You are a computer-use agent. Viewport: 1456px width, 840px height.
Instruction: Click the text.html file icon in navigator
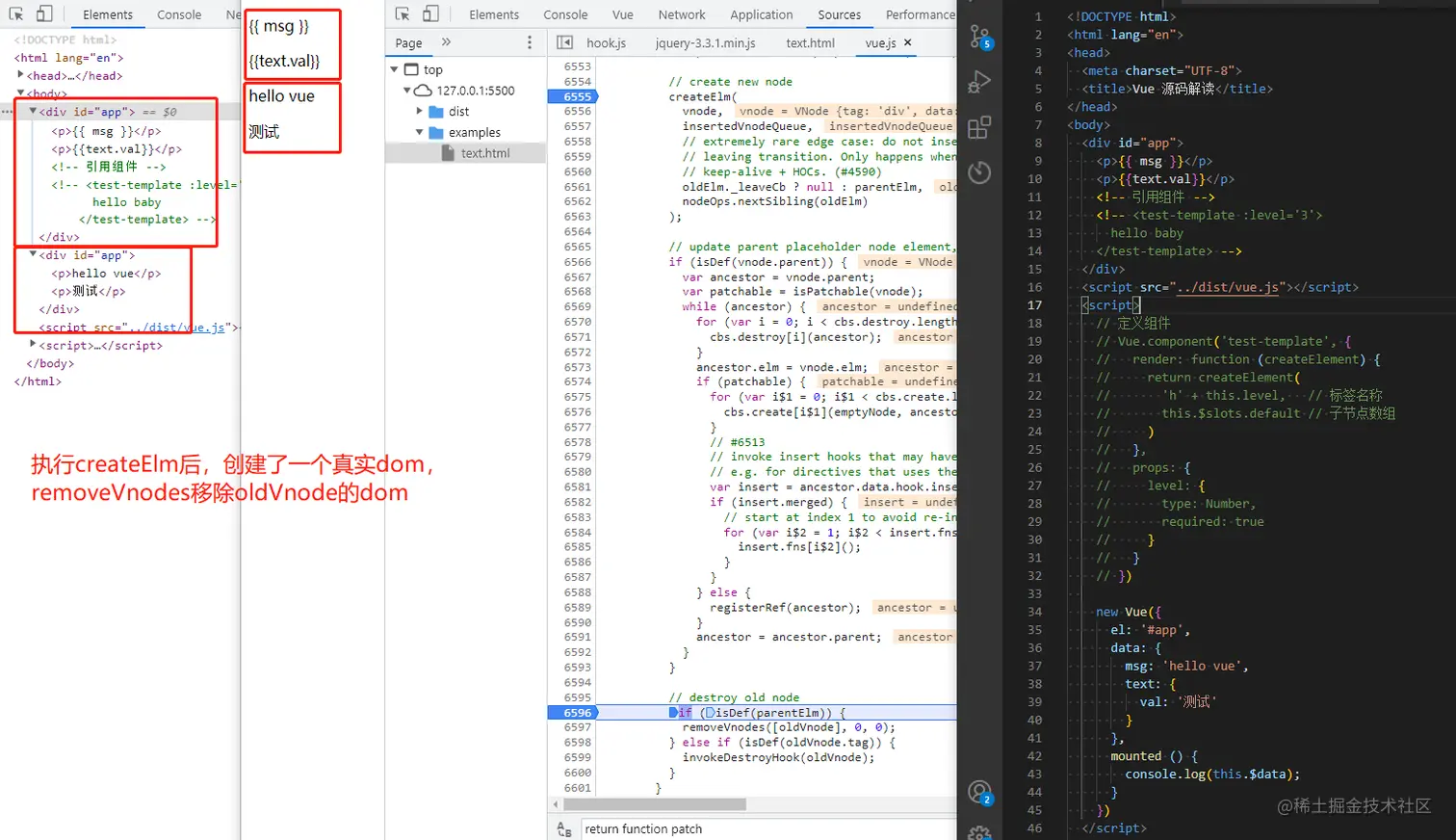448,153
